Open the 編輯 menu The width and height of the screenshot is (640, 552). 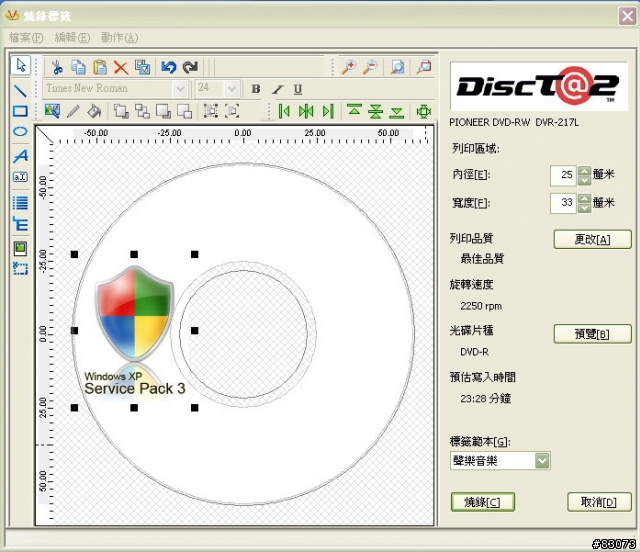(x=72, y=38)
